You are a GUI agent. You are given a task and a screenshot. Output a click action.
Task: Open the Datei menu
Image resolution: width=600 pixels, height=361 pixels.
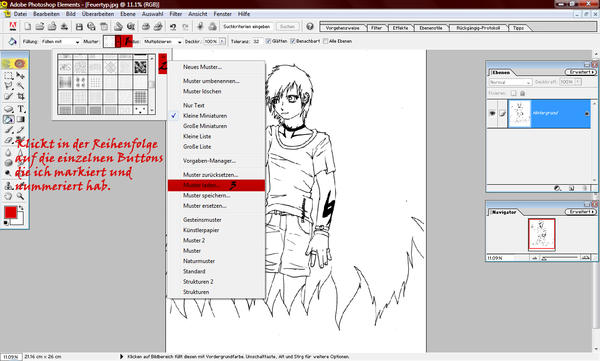tap(20, 14)
